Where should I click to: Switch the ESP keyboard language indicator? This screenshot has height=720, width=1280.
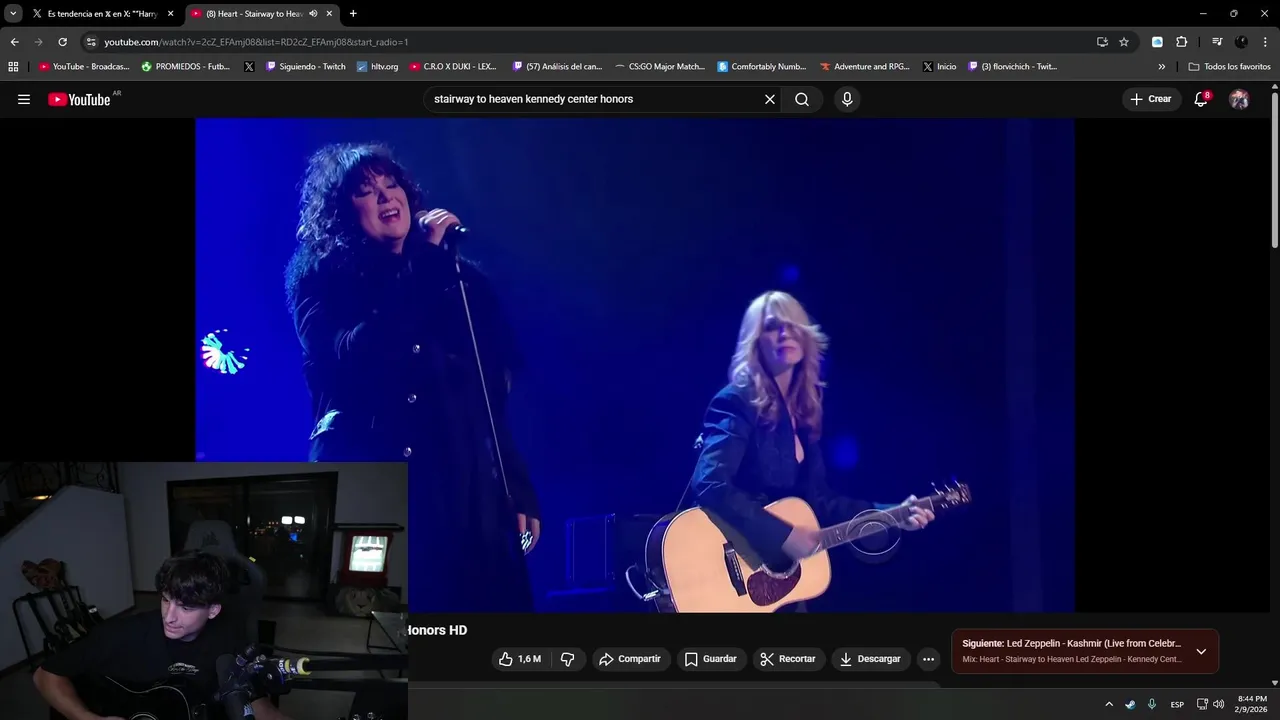pyautogui.click(x=1177, y=704)
